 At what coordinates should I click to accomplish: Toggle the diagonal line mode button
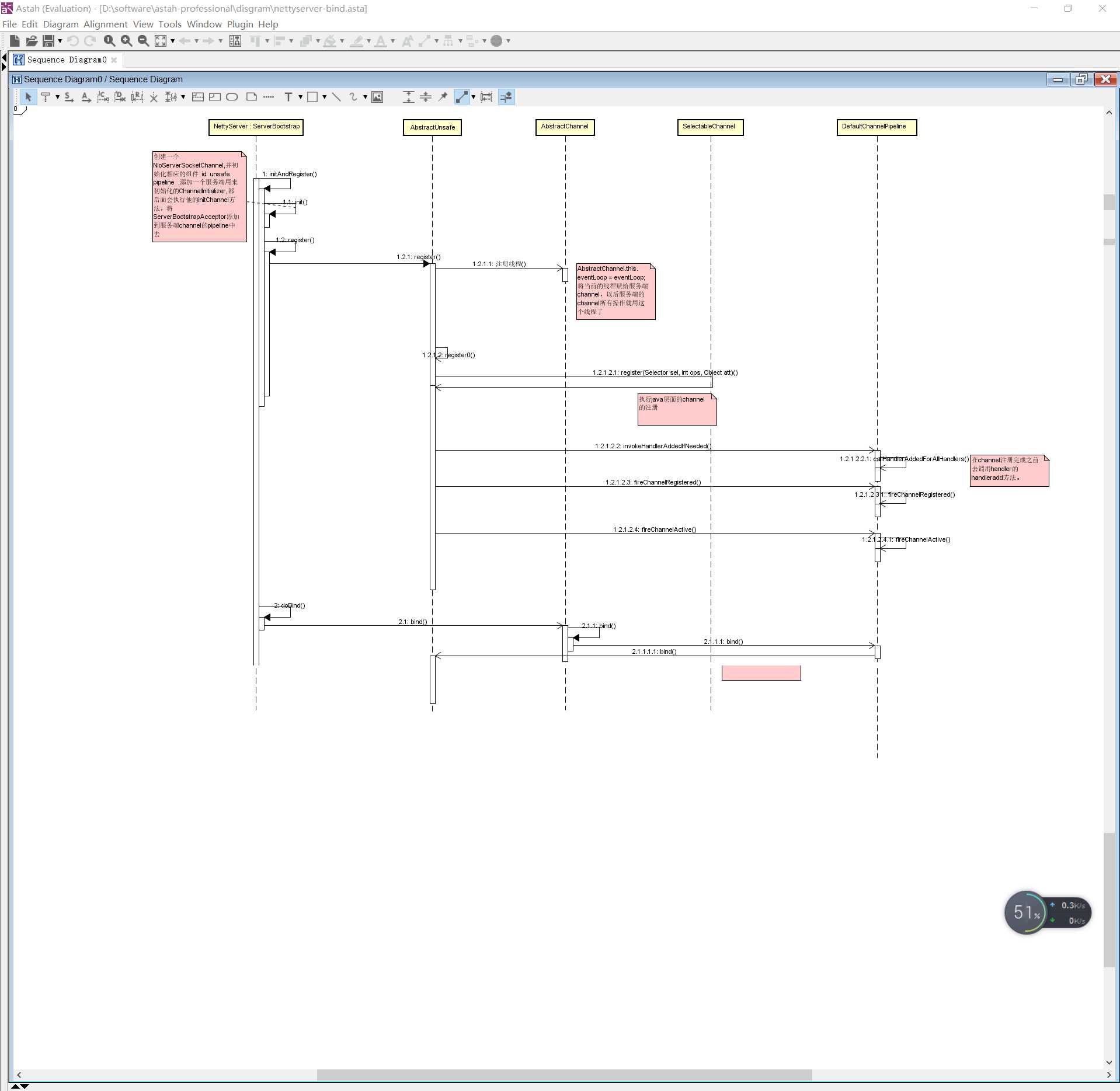coord(462,97)
